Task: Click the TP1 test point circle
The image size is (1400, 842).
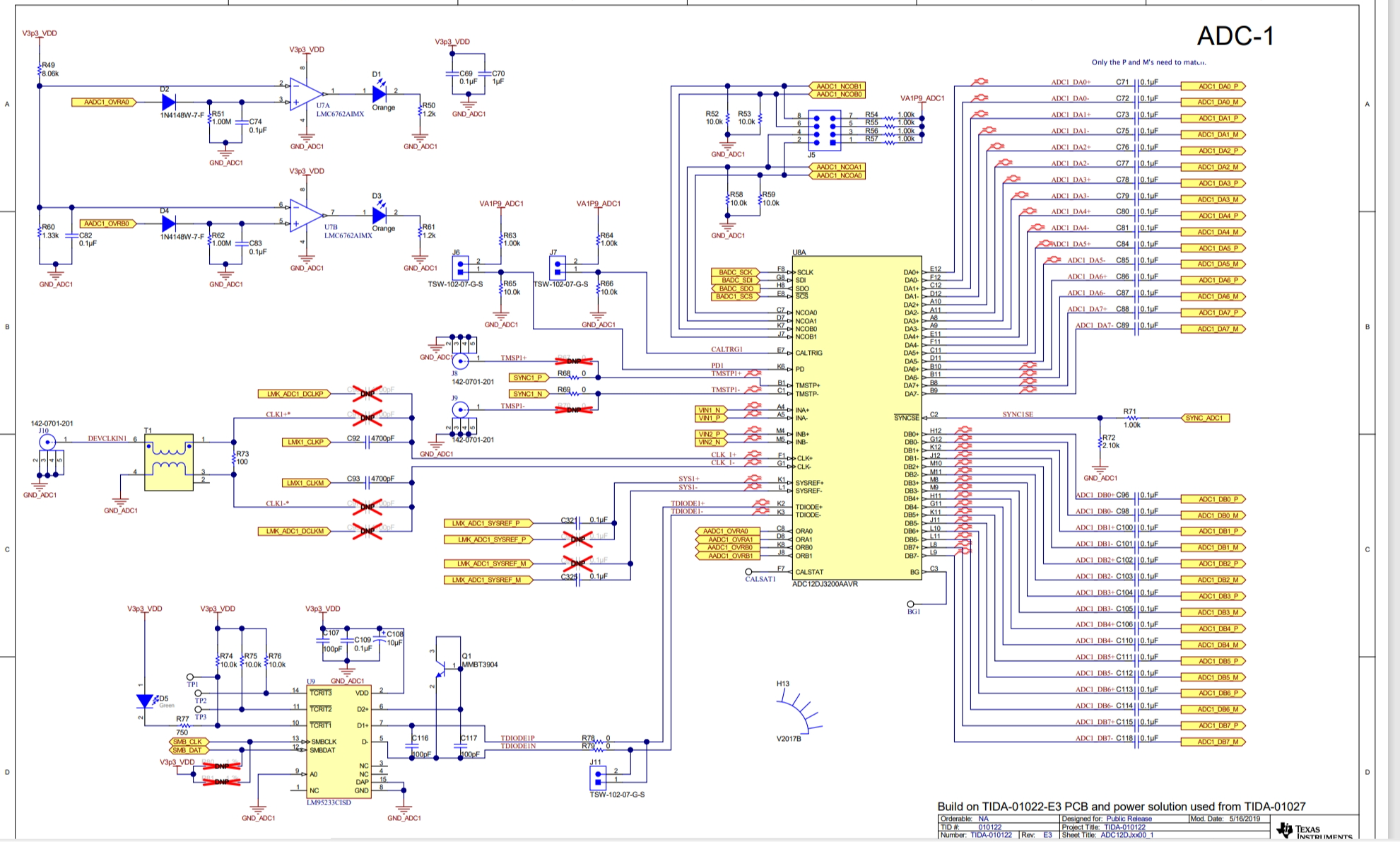Action: (x=189, y=677)
